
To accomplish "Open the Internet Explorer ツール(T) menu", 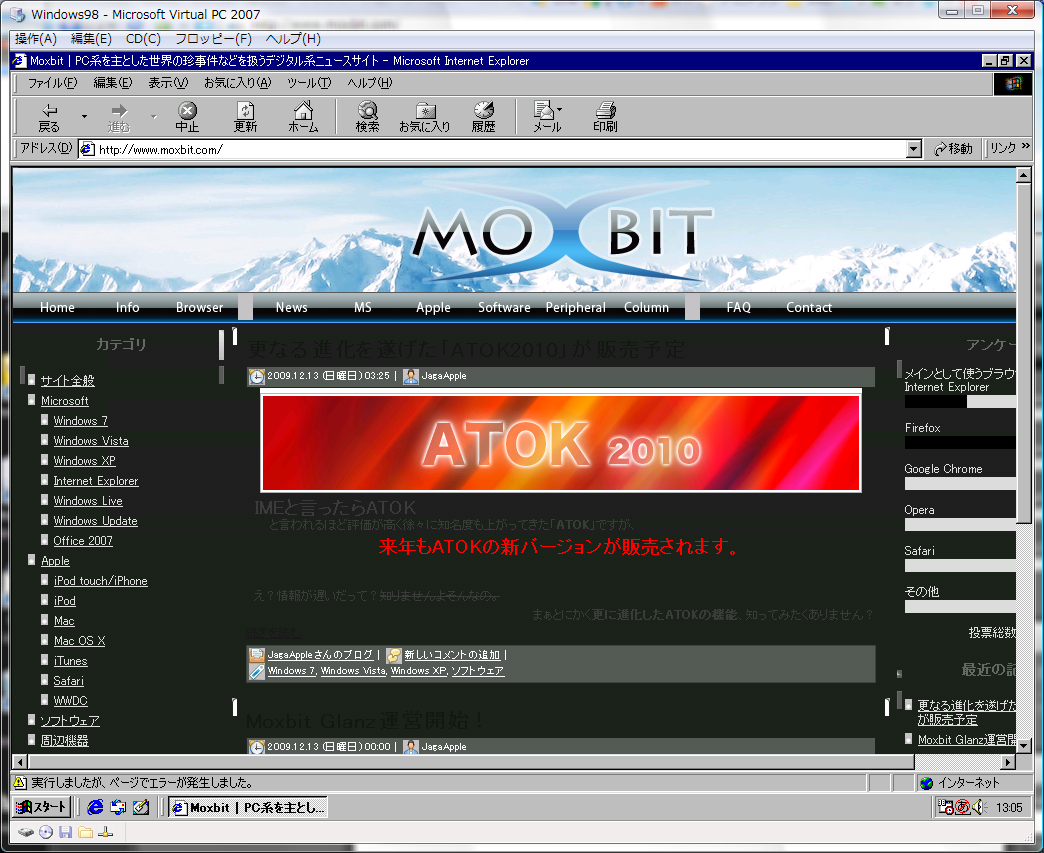I will click(309, 83).
